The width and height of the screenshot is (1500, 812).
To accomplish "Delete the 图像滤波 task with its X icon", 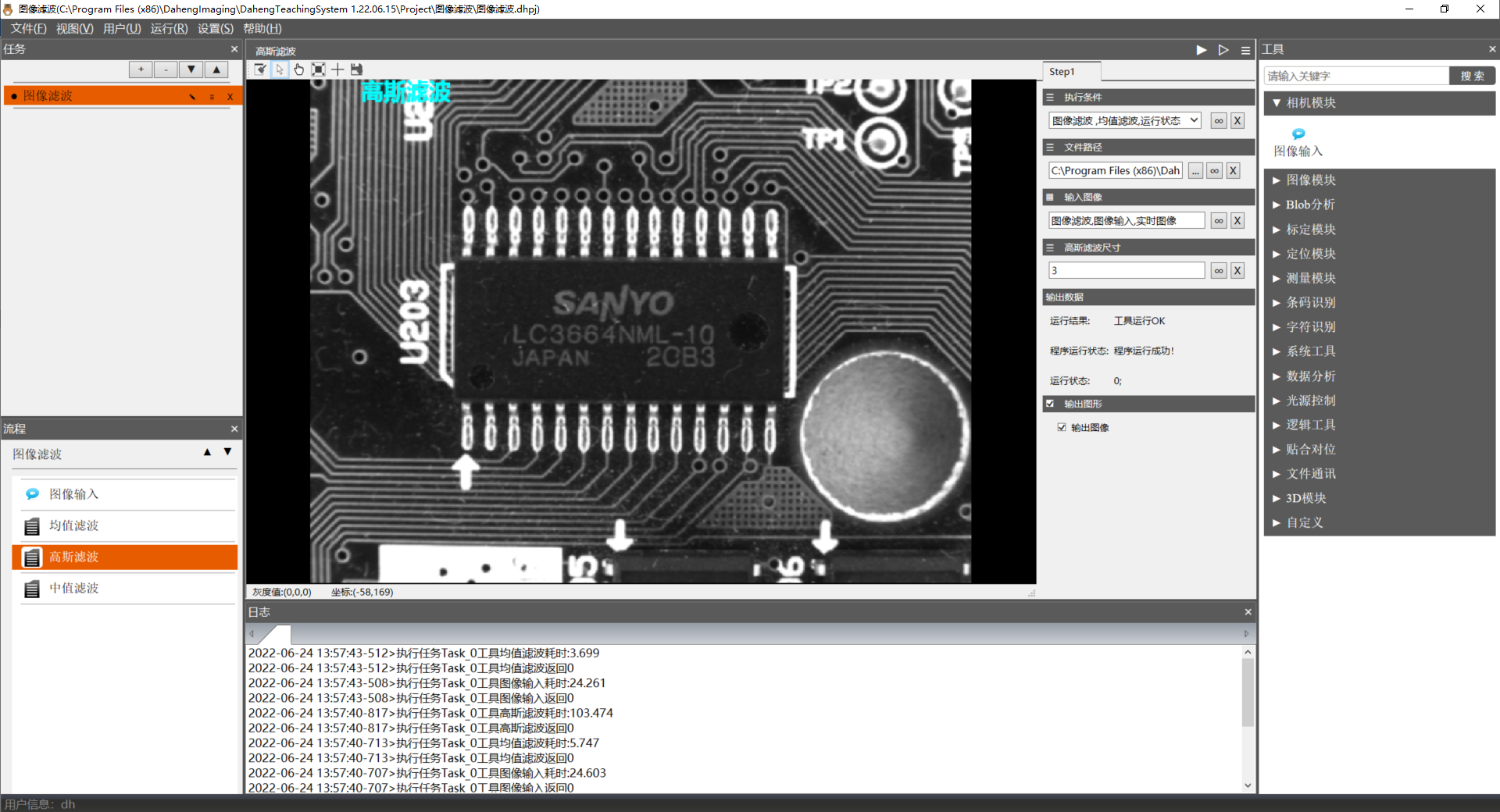I will pos(230,97).
